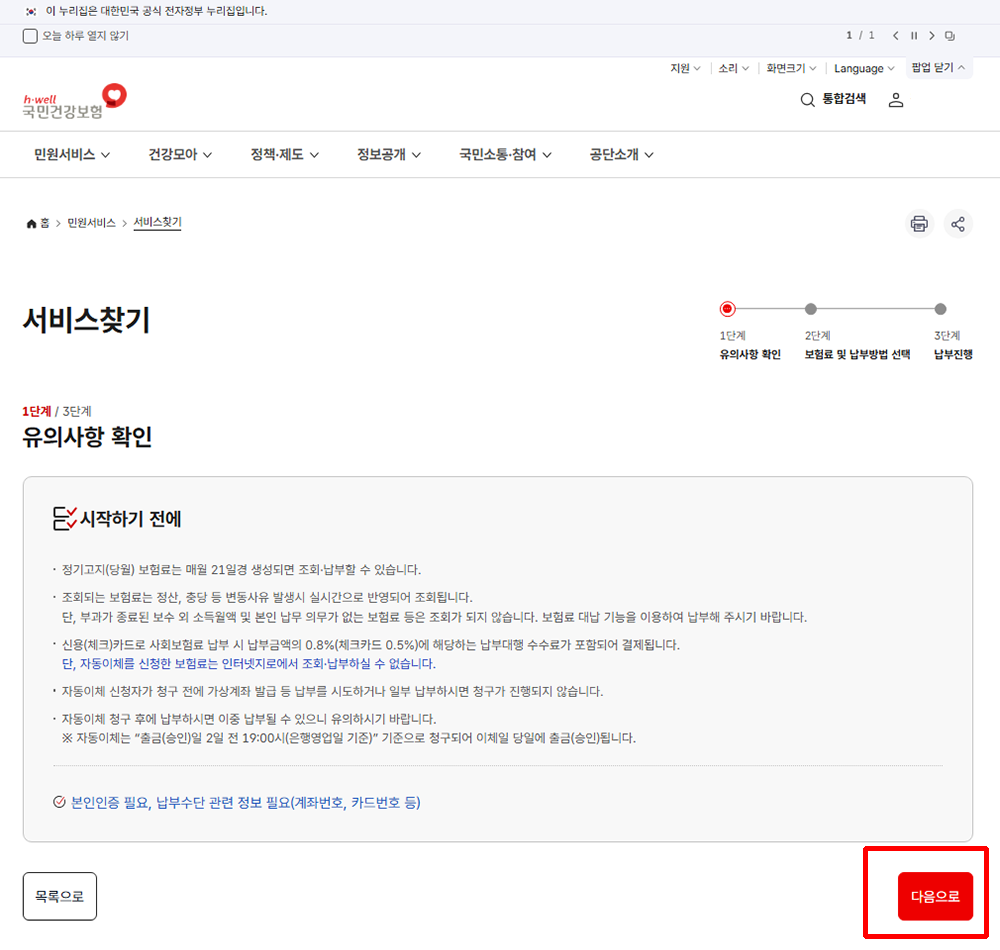Open banner in new window via copy icon
Image resolution: width=1000 pixels, height=950 pixels.
pyautogui.click(x=949, y=34)
